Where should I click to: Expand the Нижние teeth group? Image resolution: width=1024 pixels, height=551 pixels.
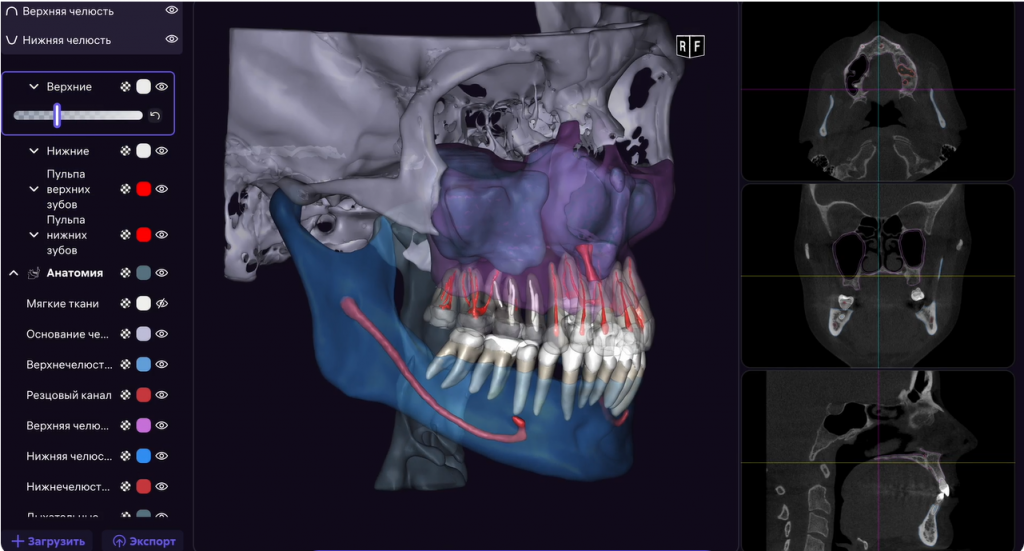[x=34, y=151]
